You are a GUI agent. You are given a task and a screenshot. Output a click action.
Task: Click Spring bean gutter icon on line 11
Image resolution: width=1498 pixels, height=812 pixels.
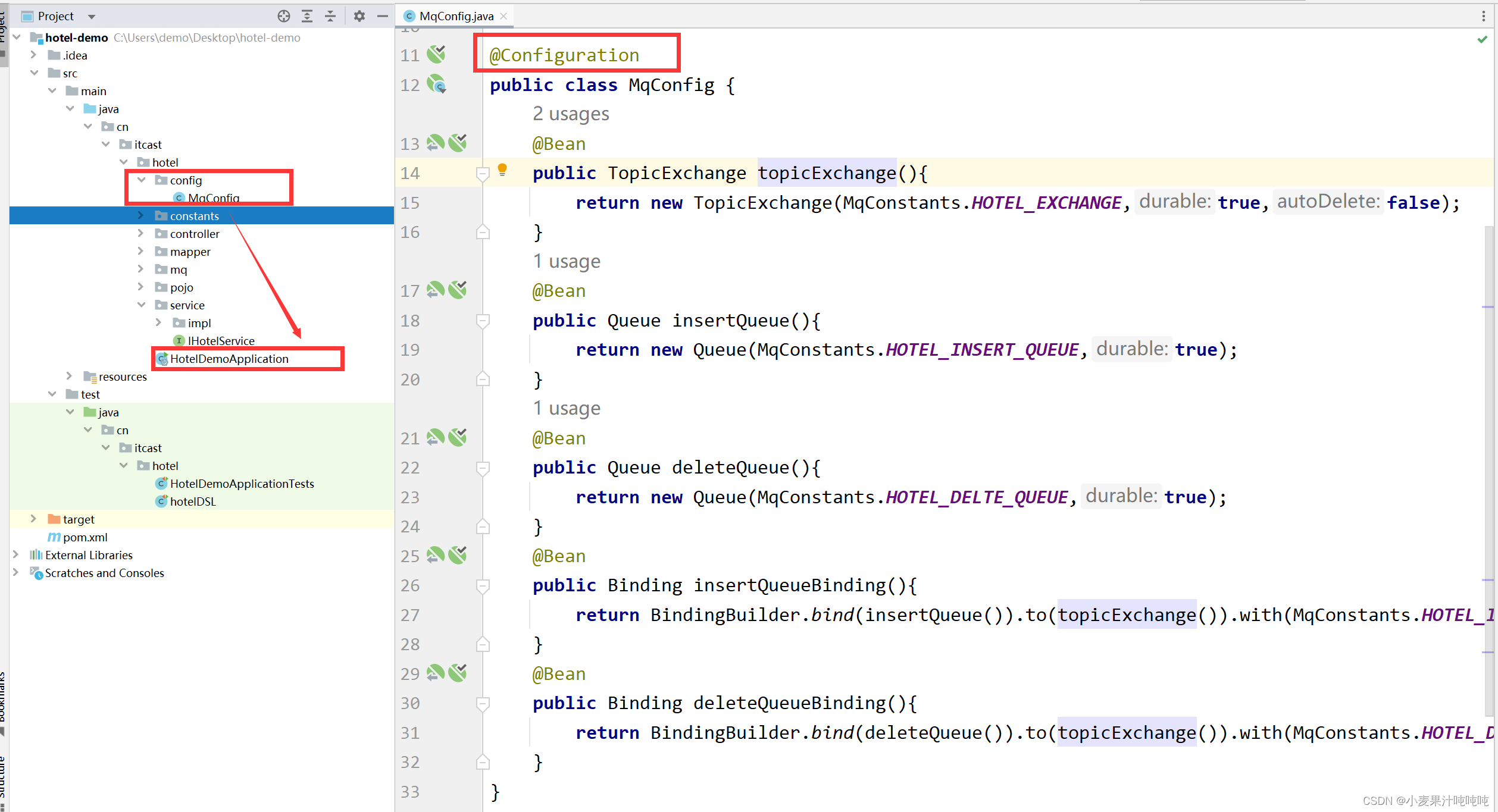(x=436, y=55)
